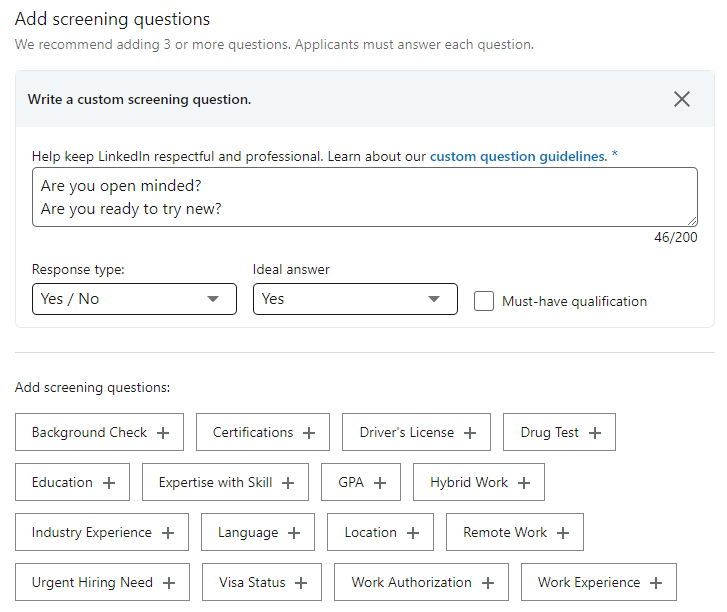Click the plus icon on Background Check
The width and height of the screenshot is (727, 612).
(163, 433)
